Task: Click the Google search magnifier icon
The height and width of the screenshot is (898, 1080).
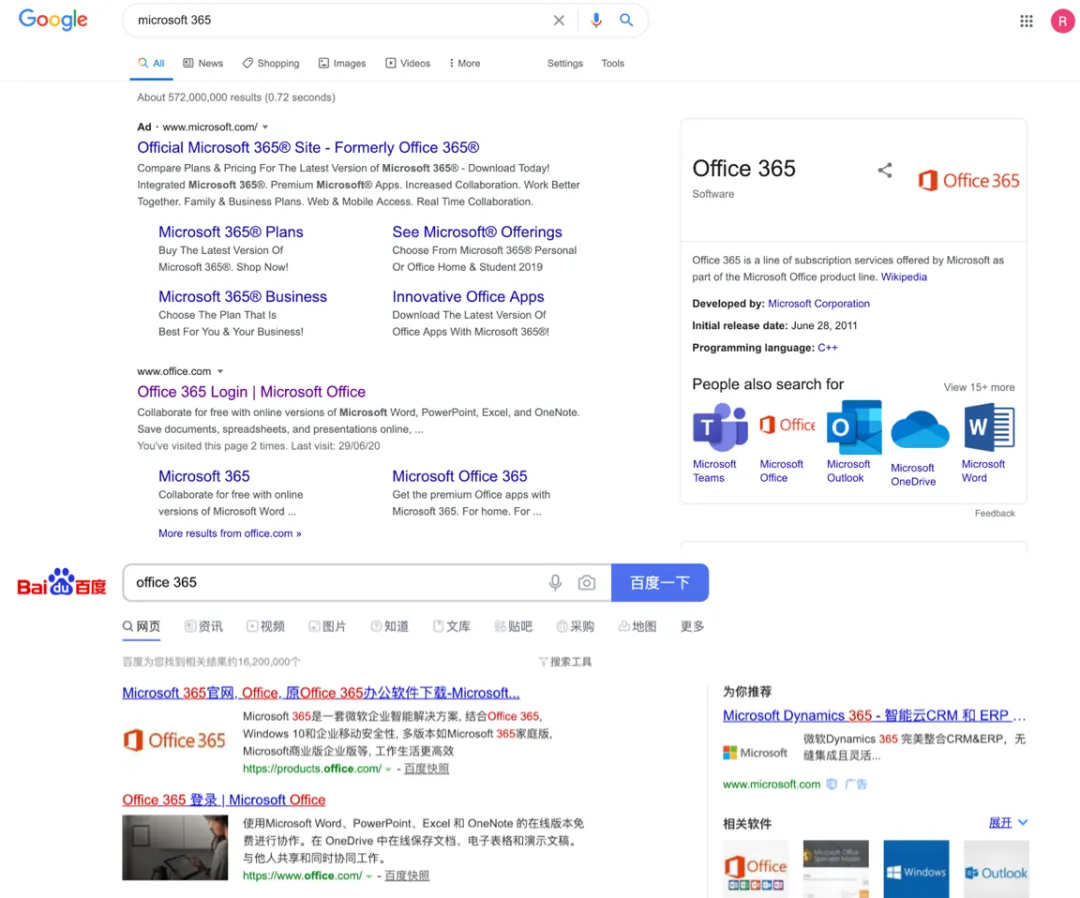Action: [x=626, y=20]
